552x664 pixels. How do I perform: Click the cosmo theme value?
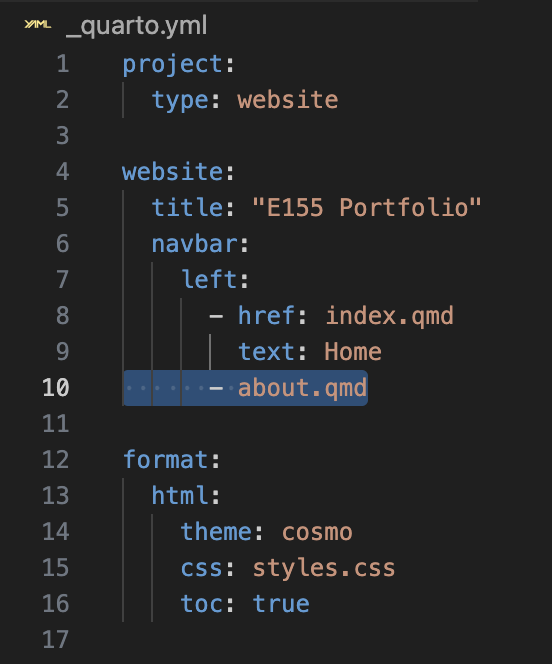tap(317, 532)
